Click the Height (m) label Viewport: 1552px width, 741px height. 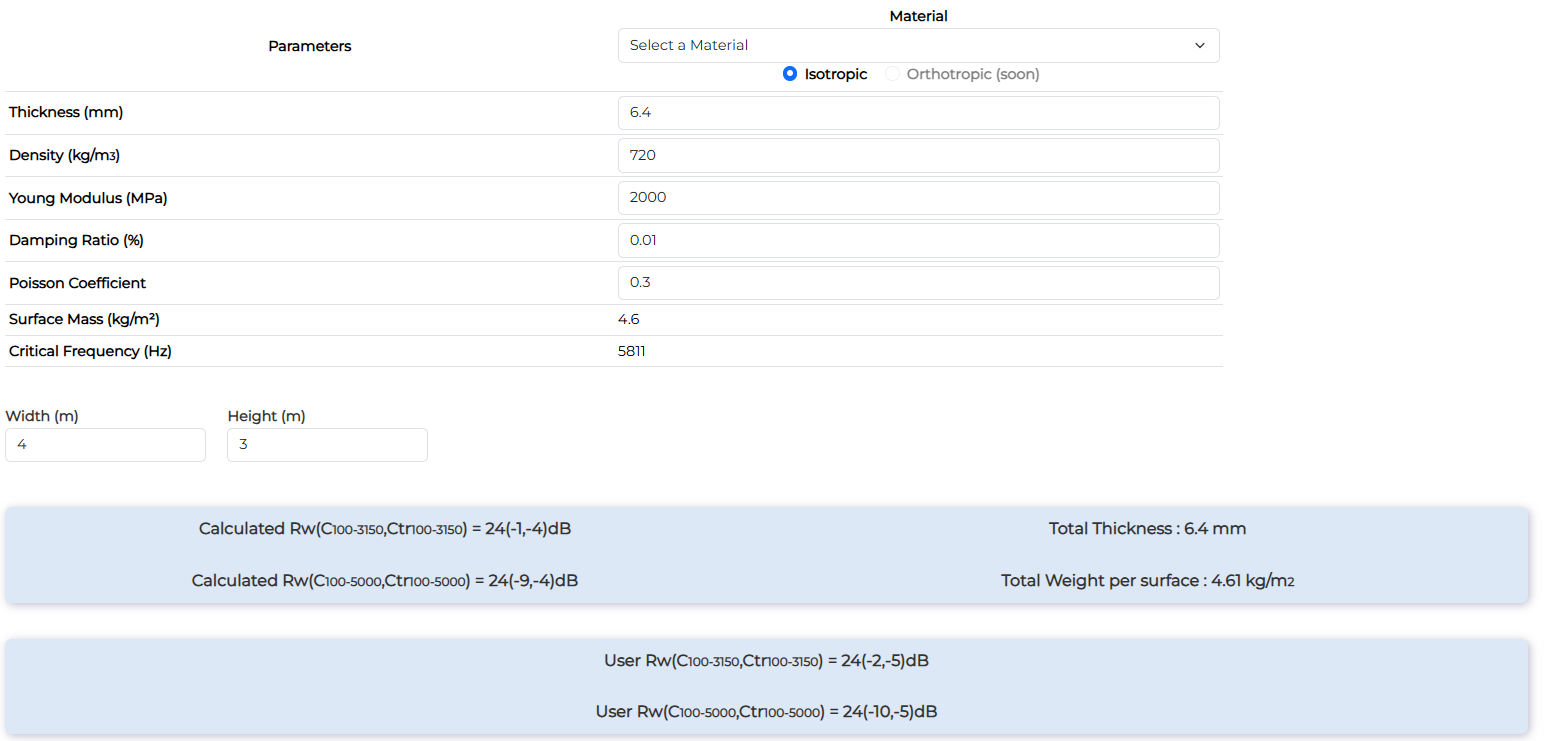(267, 416)
